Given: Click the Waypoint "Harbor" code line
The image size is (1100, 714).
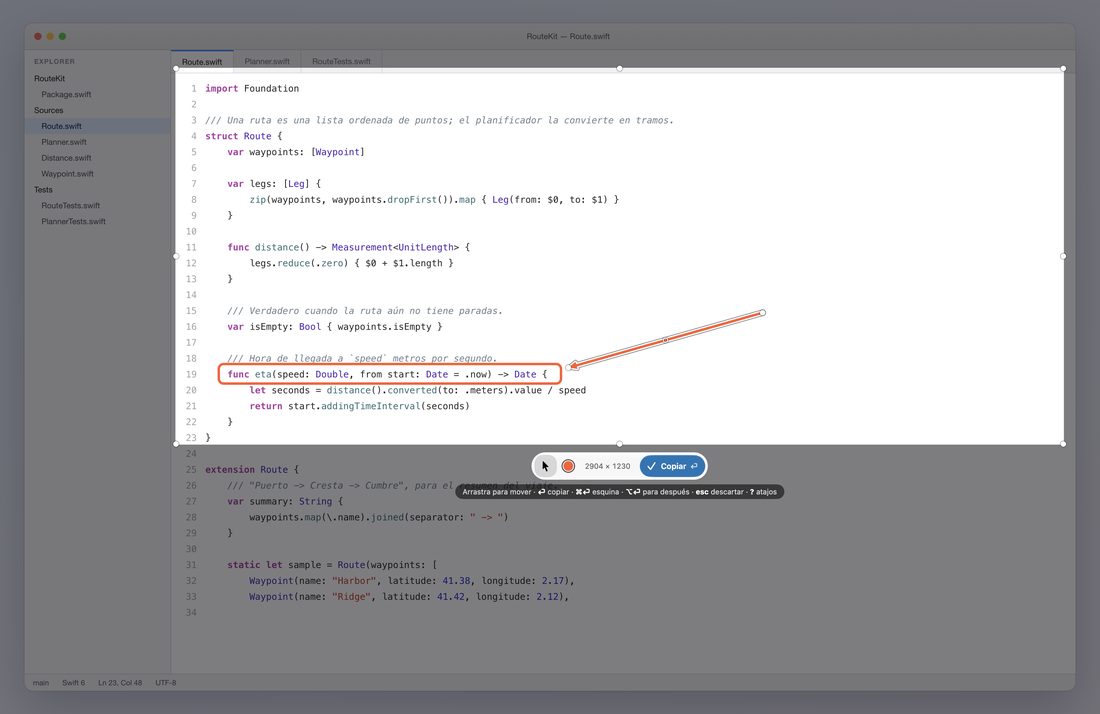Looking at the screenshot, I should (x=412, y=581).
